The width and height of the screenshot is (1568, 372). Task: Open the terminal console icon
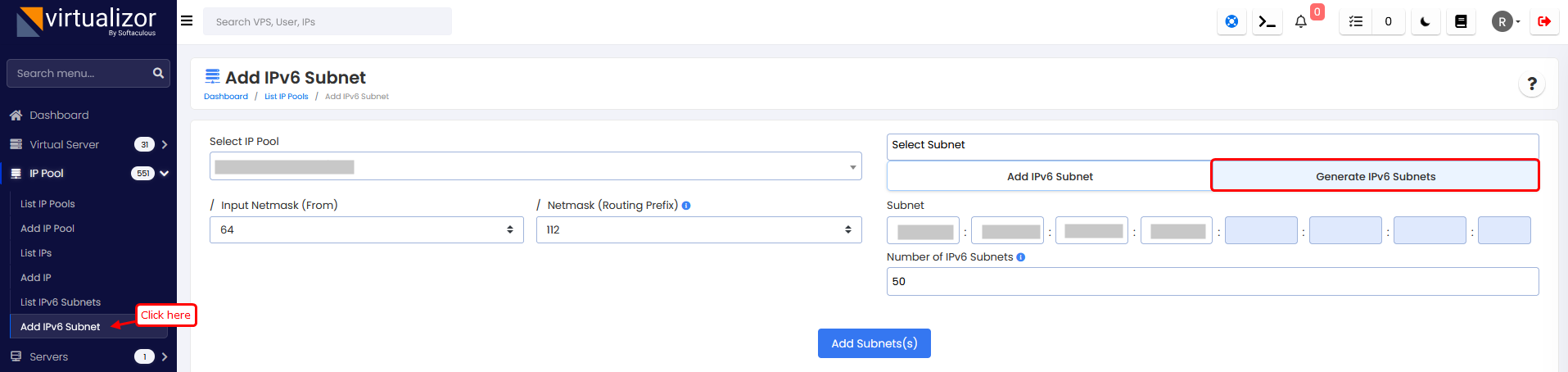coord(1267,22)
